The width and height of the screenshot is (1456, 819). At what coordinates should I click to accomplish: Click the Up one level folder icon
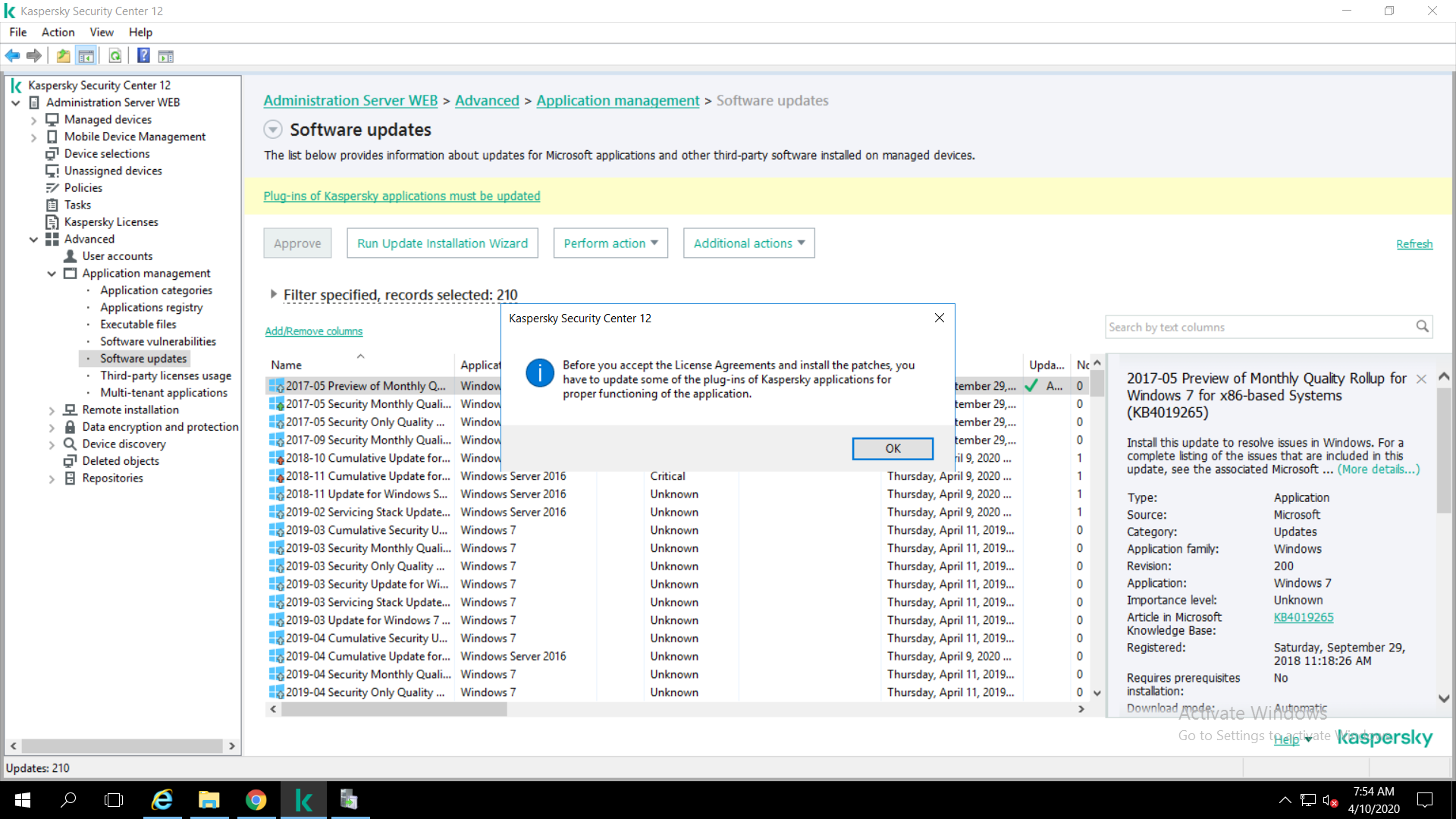[64, 55]
